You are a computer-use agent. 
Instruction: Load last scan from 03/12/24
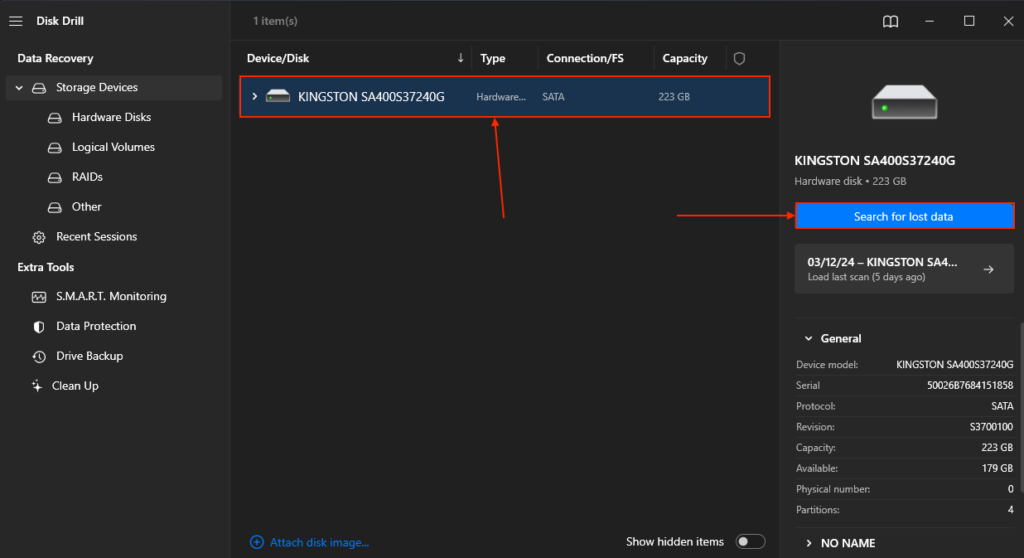click(904, 269)
